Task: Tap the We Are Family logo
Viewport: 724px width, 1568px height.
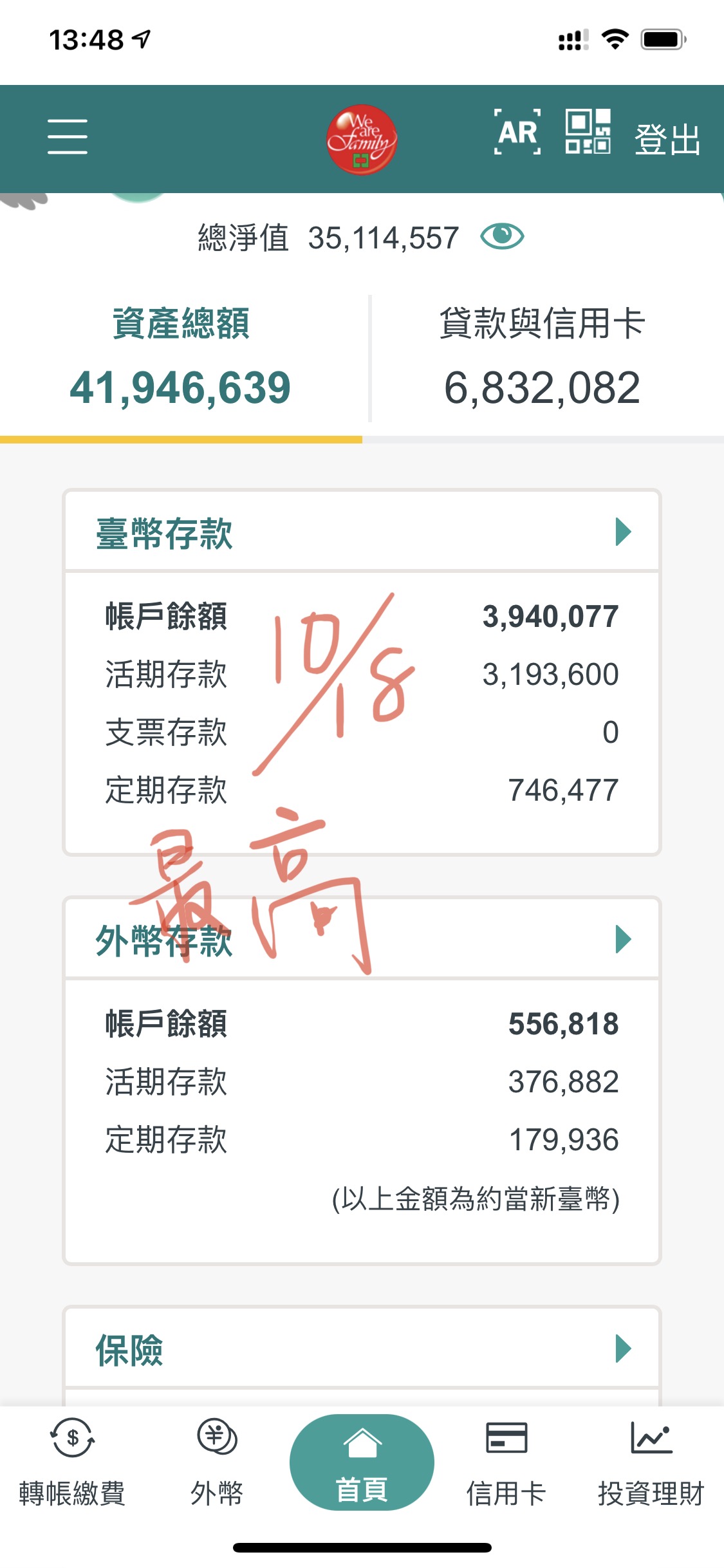Action: point(361,139)
